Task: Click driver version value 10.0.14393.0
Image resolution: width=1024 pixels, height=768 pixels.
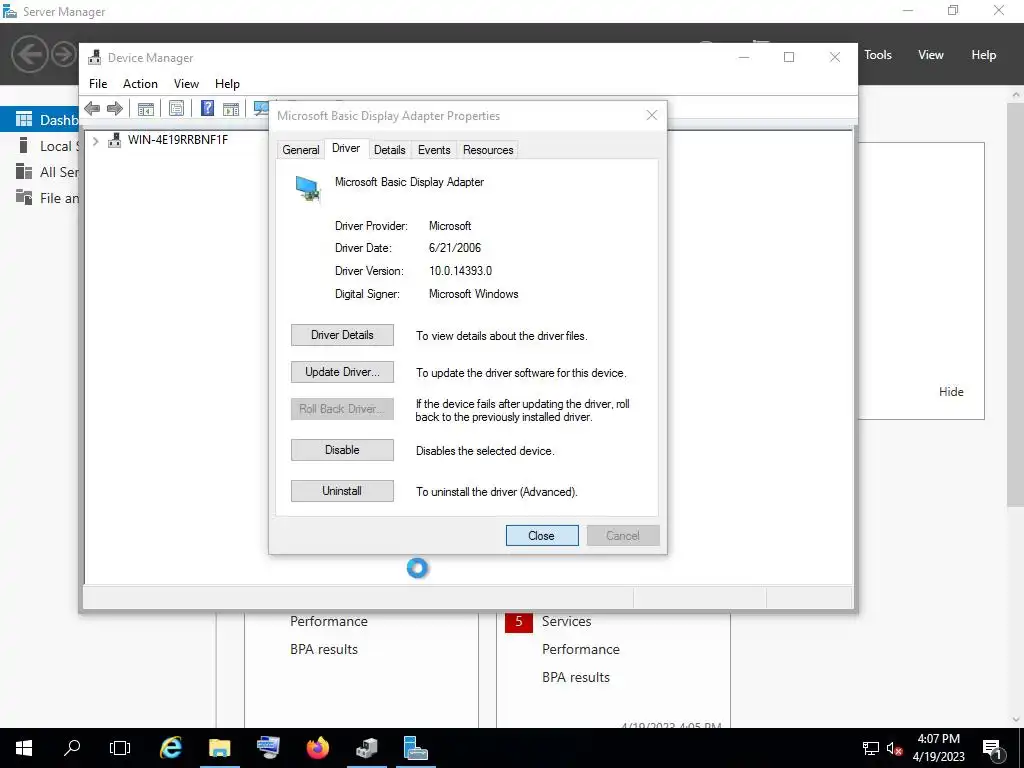Action: pyautogui.click(x=460, y=271)
